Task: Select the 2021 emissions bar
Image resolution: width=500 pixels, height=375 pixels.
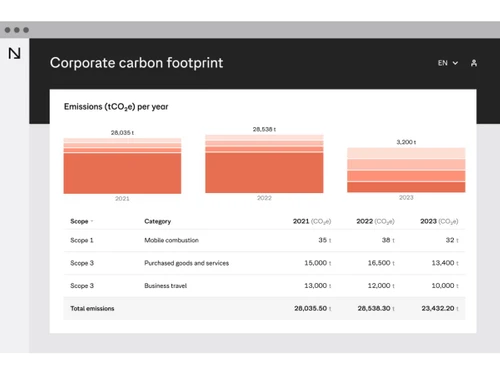Action: pos(122,166)
